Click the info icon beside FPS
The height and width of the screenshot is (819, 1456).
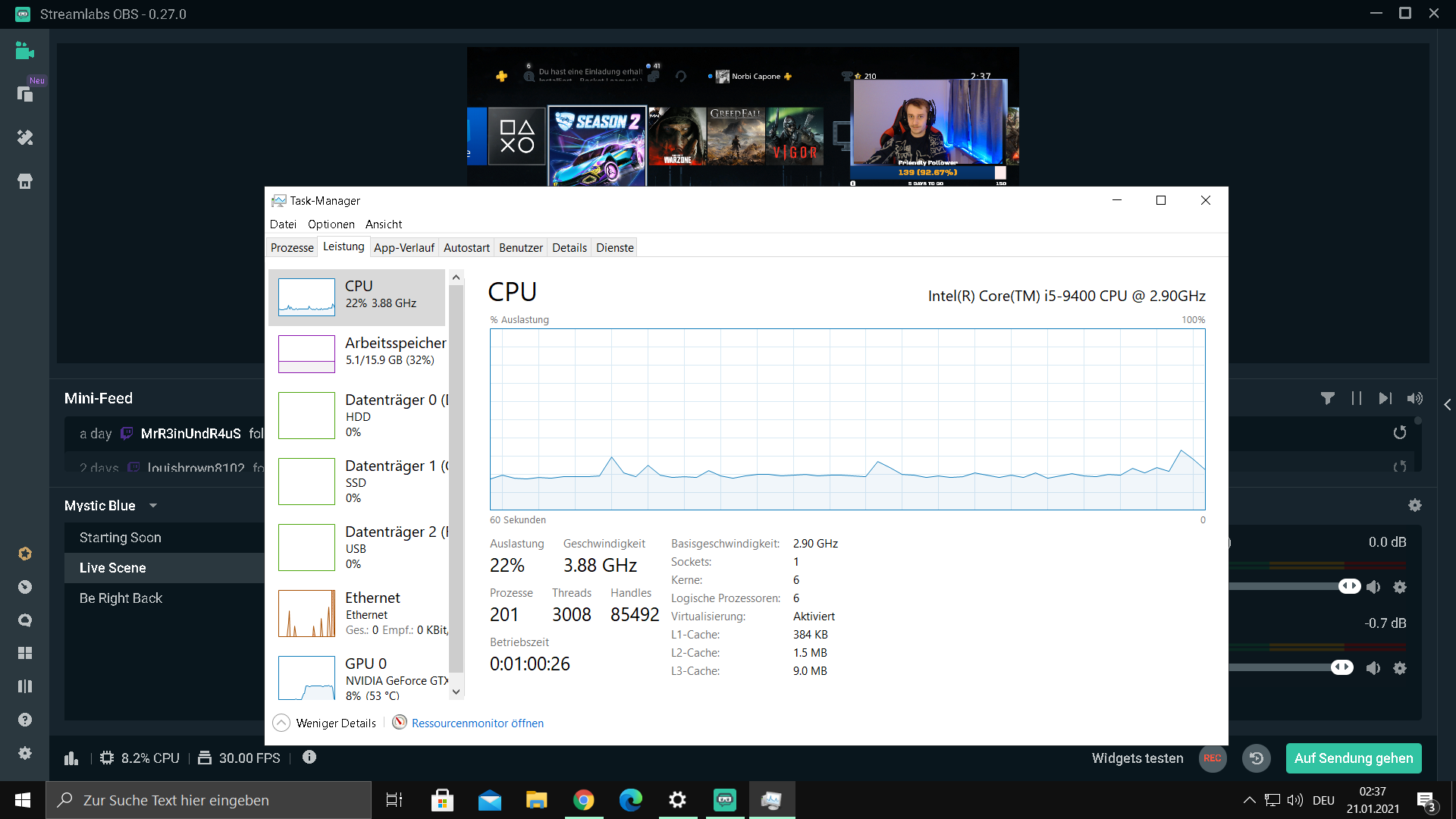click(309, 757)
